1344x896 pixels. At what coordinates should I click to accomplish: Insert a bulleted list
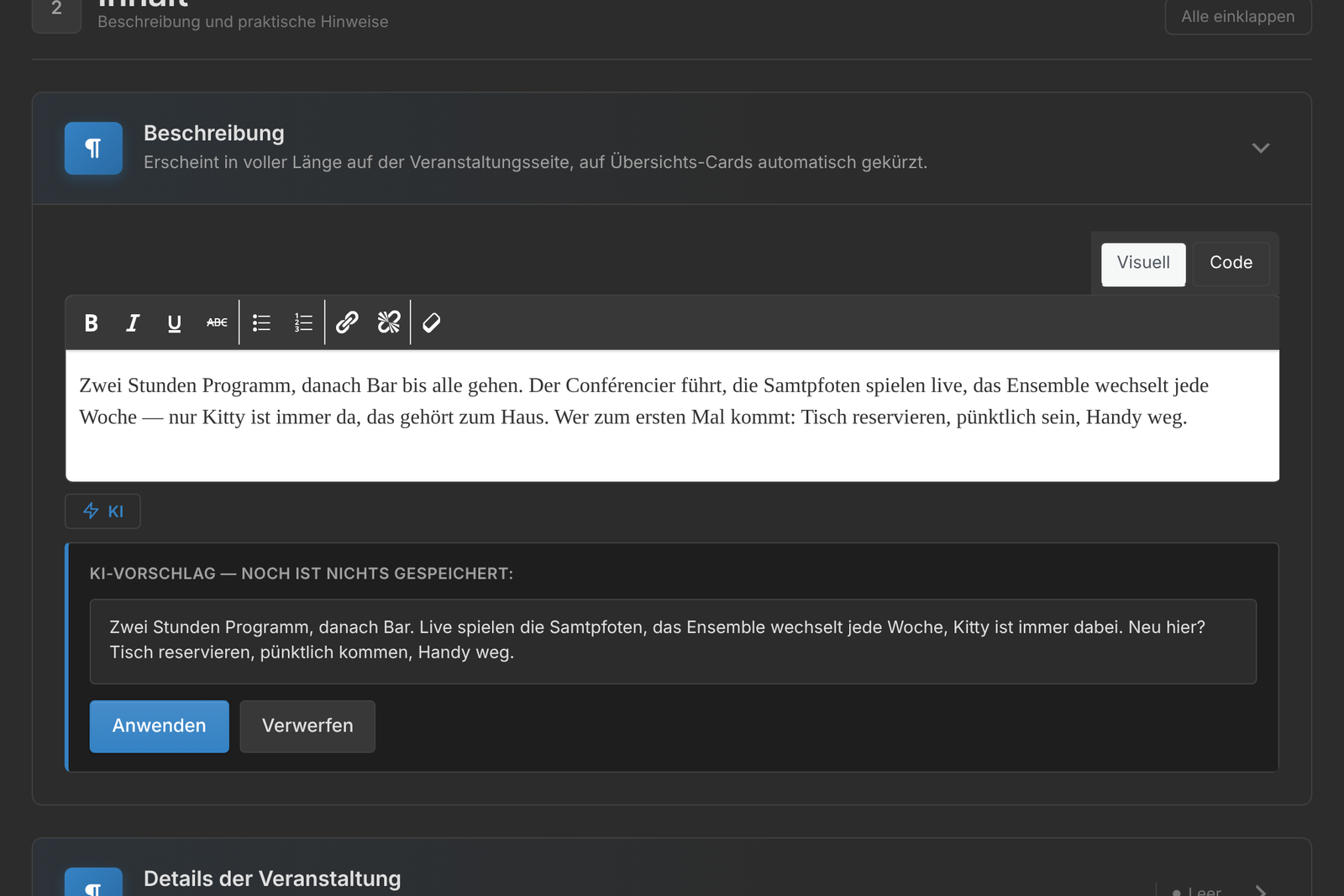point(262,322)
